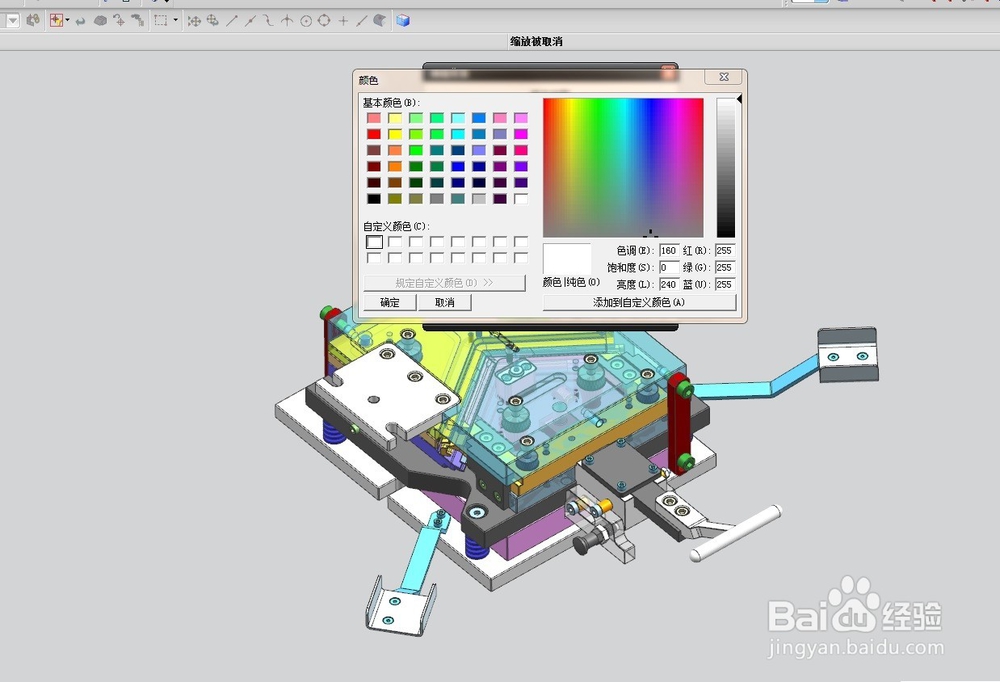Click the gray solid body toolbar icon
This screenshot has width=1000, height=682.
coord(100,21)
